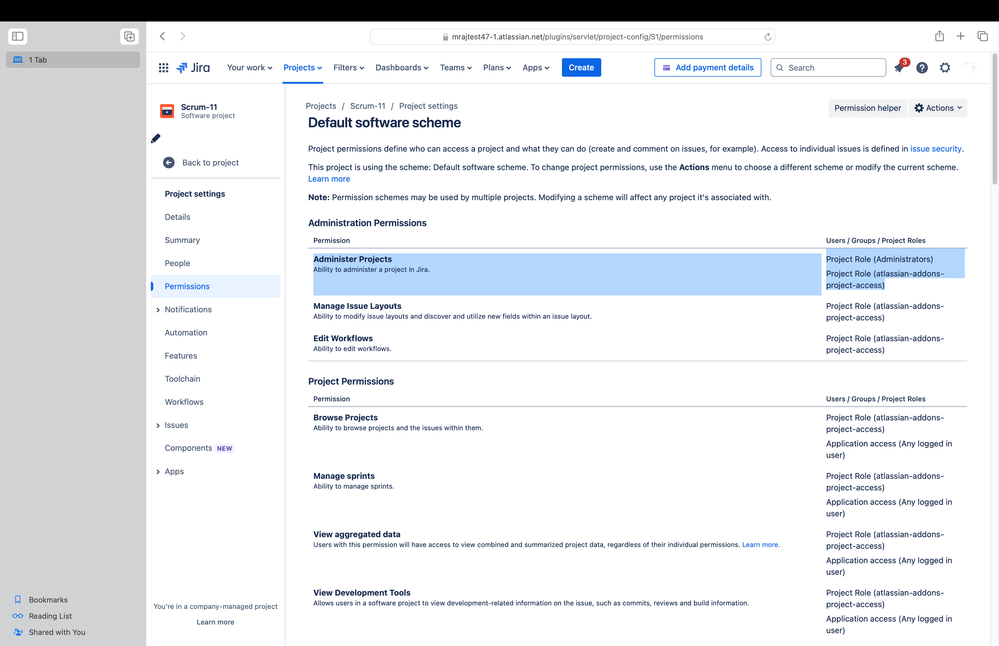Show Safari tab overview icon

point(982,36)
